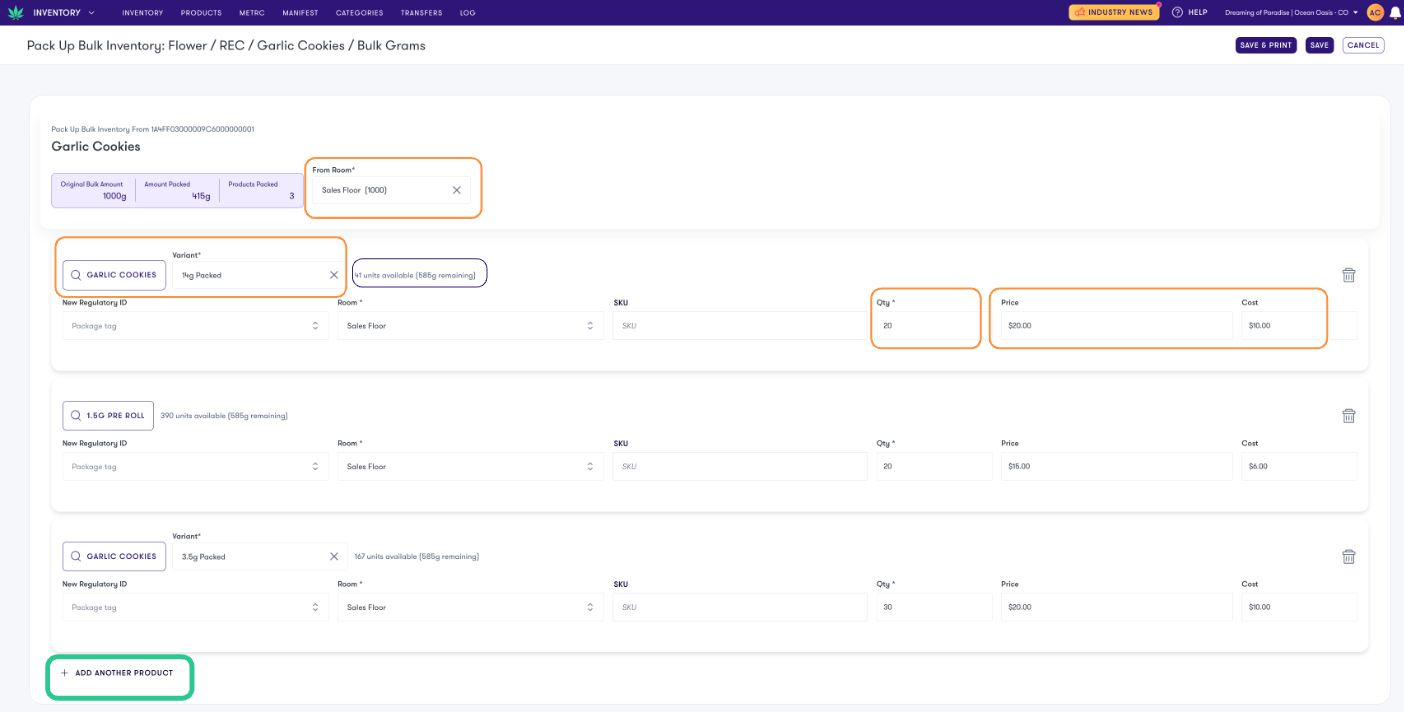
Task: Click Qty field in 1.5G Pre Roll row
Action: 934,466
